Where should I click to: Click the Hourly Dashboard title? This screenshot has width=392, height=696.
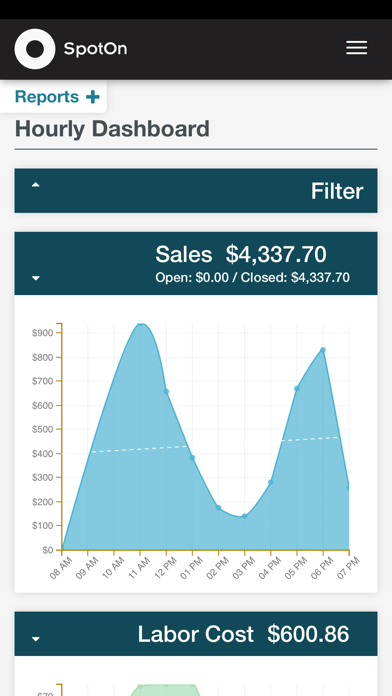pos(112,129)
